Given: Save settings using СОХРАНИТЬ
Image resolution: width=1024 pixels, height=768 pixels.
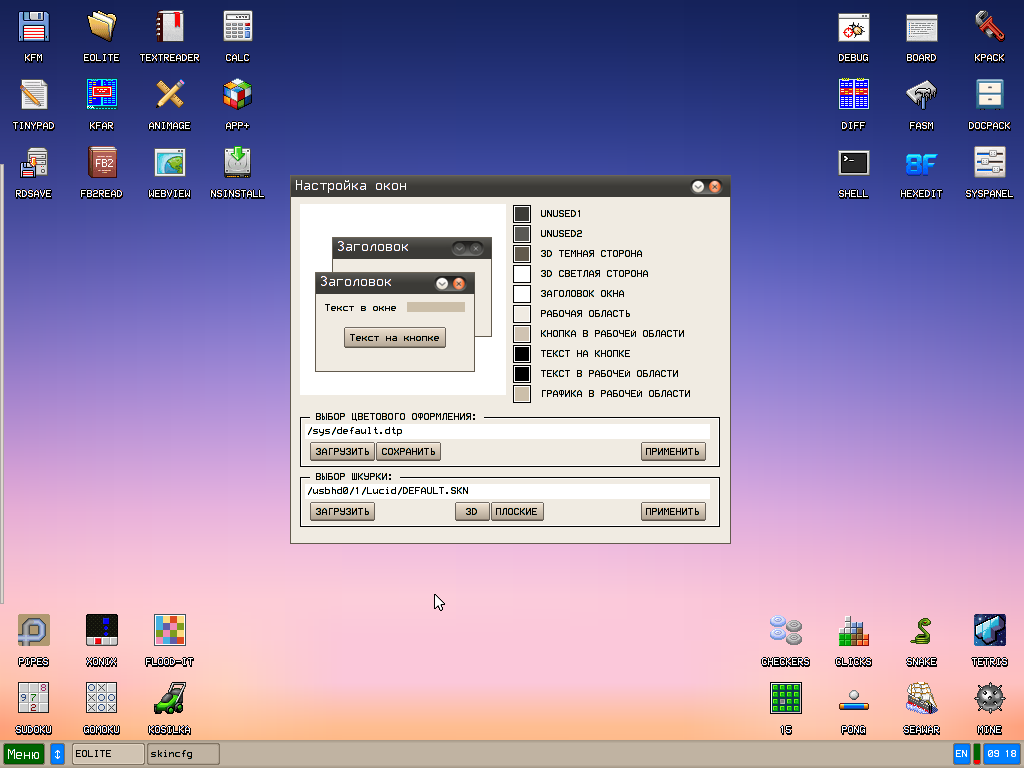Looking at the screenshot, I should pos(408,451).
